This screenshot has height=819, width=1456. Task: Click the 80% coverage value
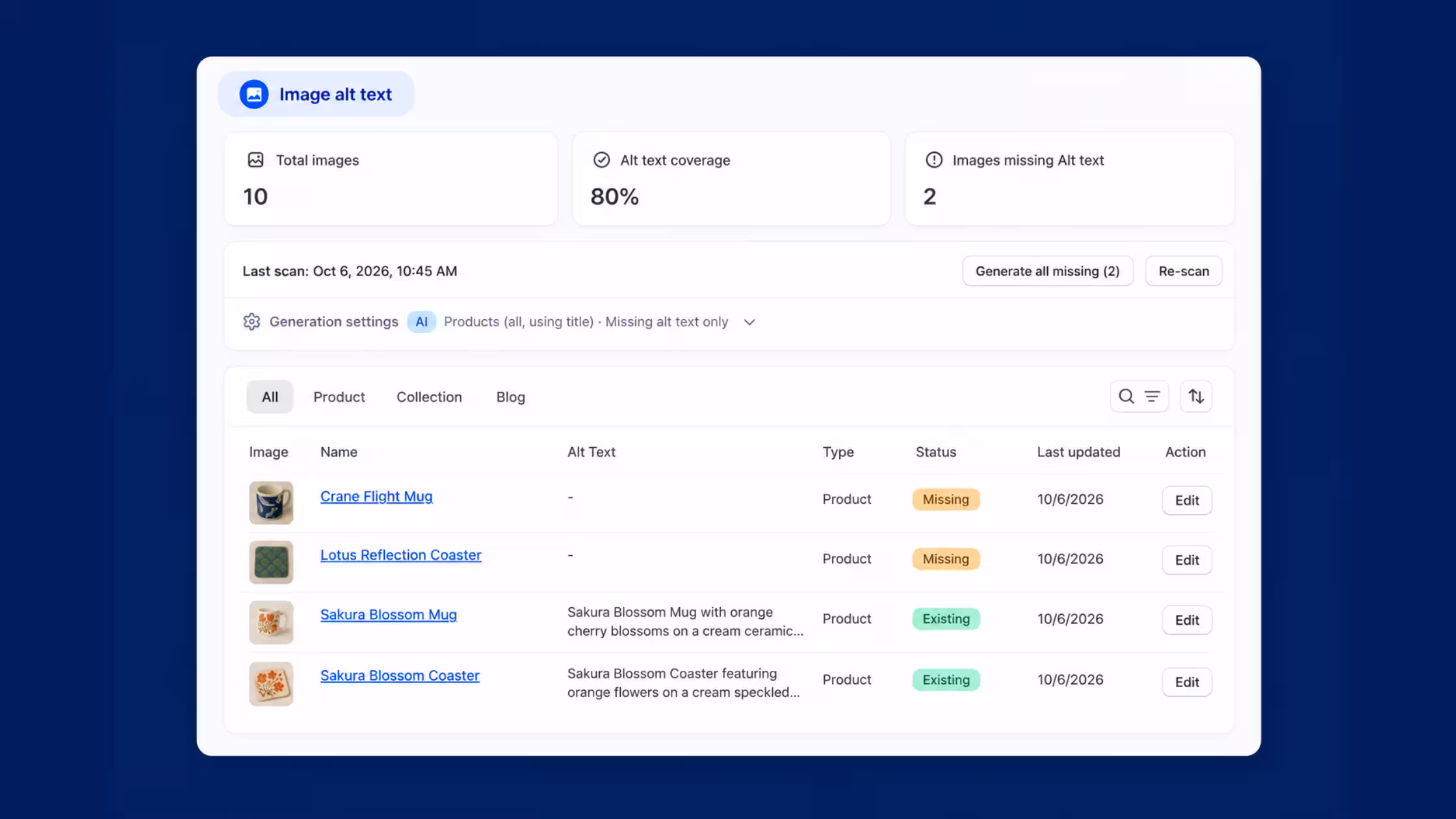[614, 196]
